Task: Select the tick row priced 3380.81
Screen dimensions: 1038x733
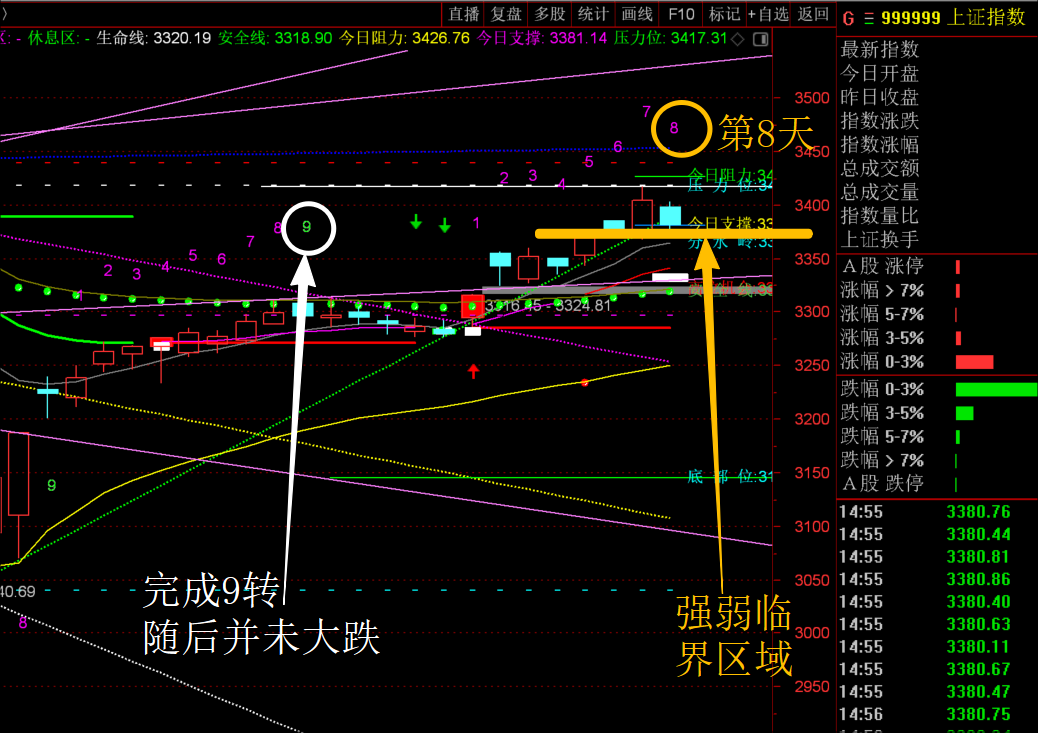Action: (937, 557)
